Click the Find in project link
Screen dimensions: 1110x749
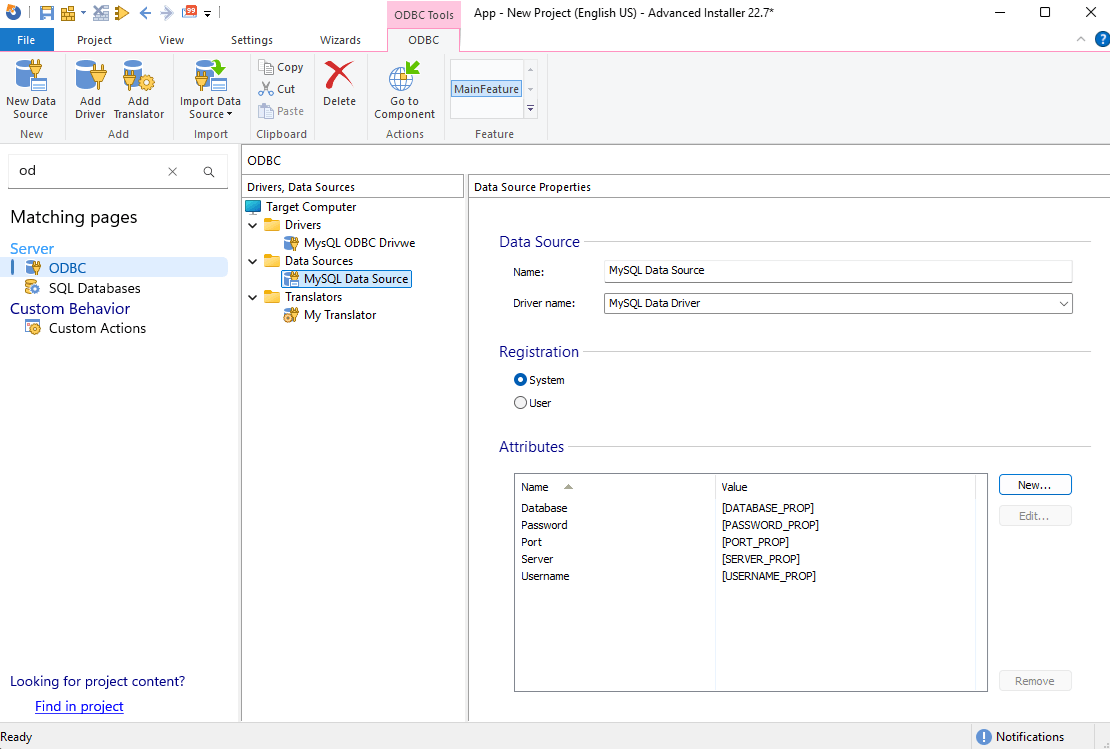[x=79, y=706]
